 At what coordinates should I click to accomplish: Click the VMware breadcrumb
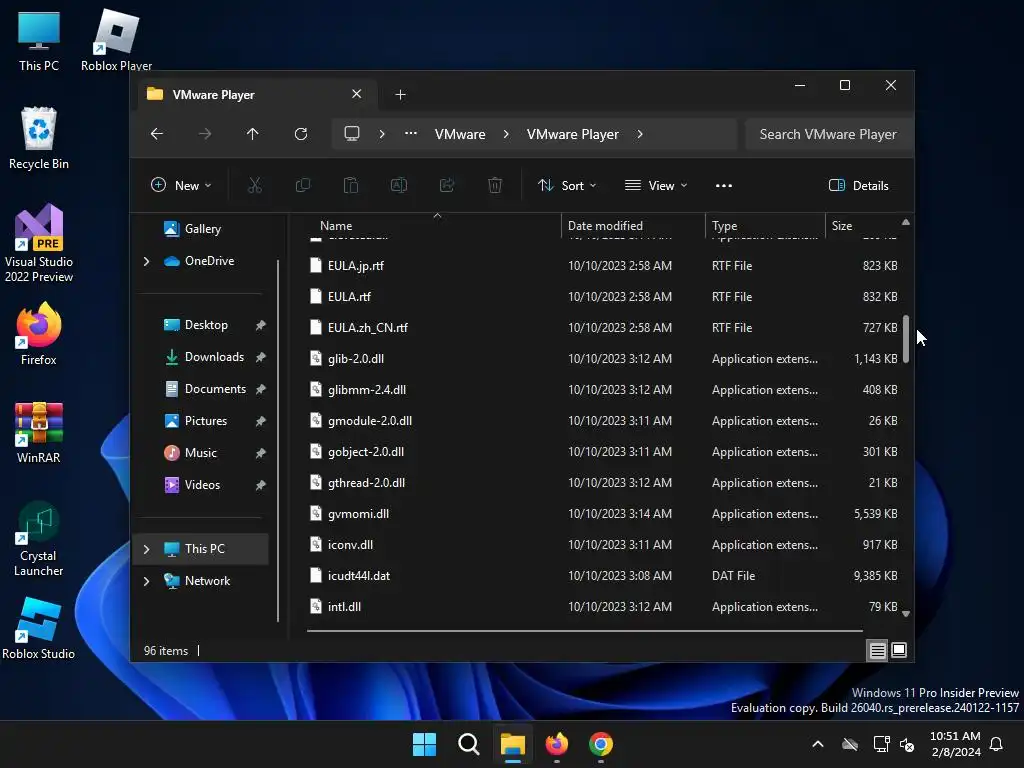460,134
